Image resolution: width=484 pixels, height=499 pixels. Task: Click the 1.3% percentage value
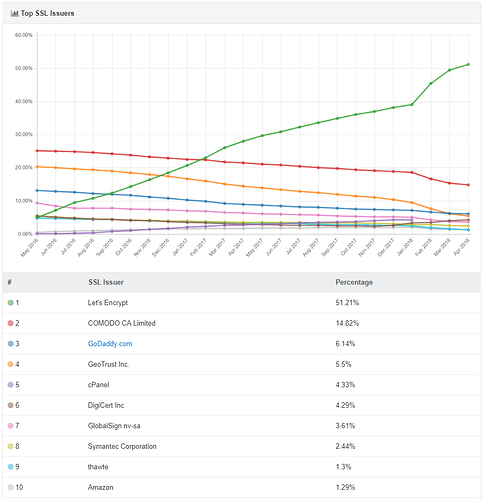click(x=343, y=467)
